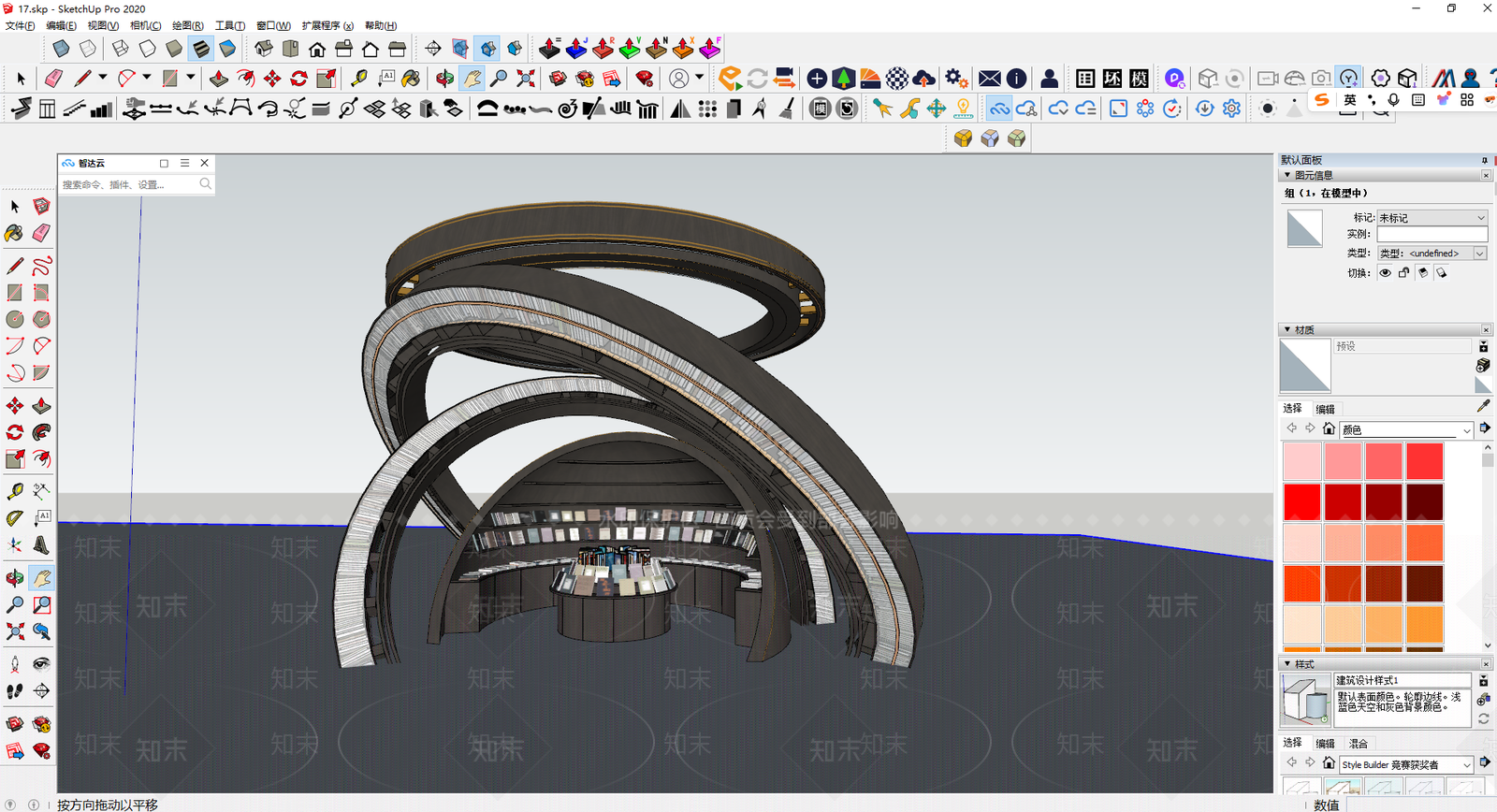The height and width of the screenshot is (812, 1497).
Task: Open the 类型 undefined type dropdown
Action: click(1432, 253)
